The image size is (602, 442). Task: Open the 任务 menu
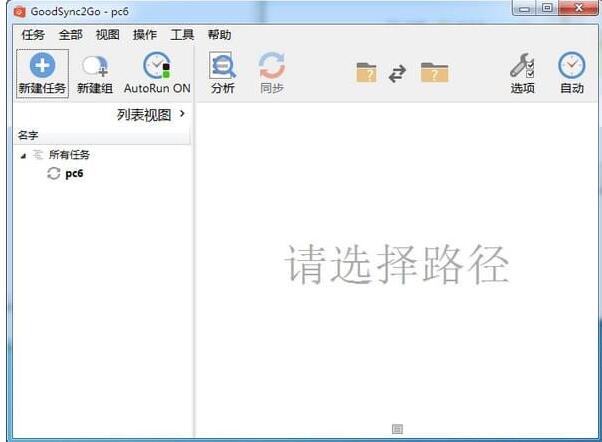pyautogui.click(x=33, y=35)
